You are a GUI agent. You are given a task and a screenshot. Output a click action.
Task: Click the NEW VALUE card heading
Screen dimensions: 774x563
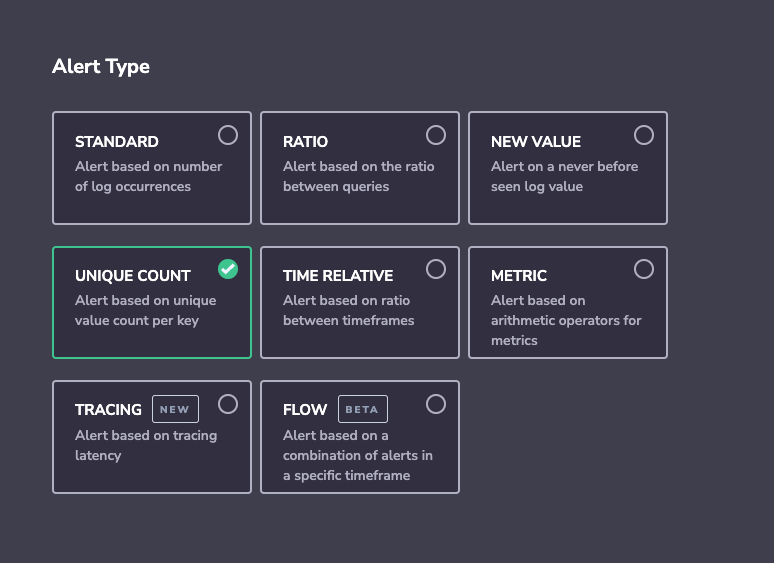pos(536,142)
